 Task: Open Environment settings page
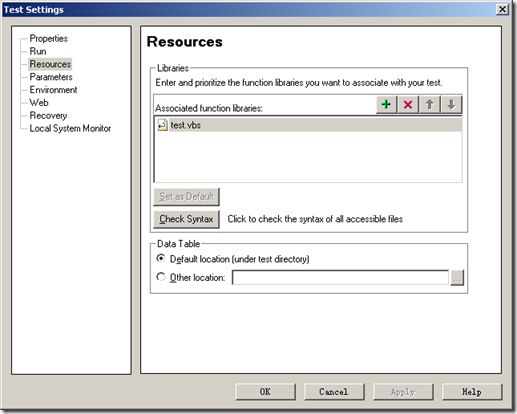pos(53,90)
